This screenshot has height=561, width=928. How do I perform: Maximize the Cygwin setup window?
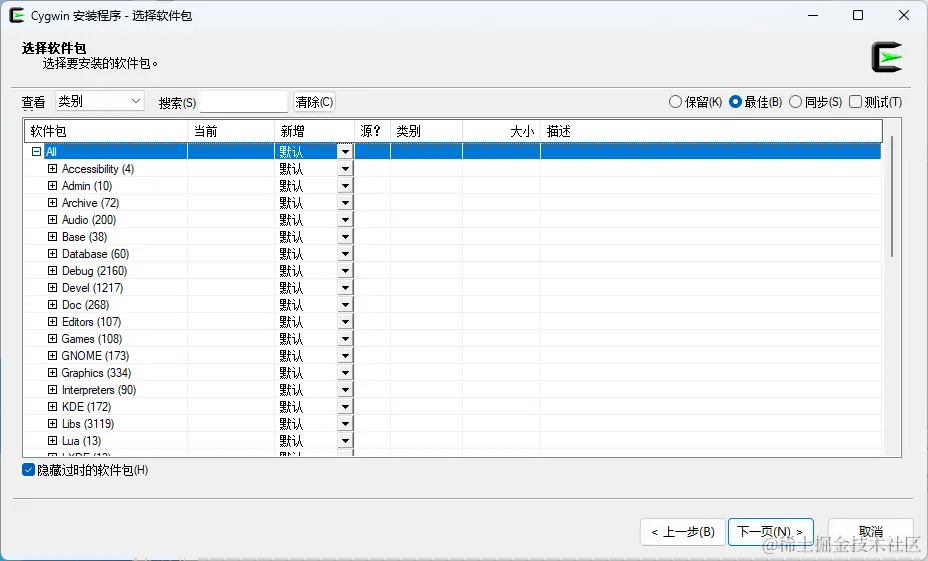(858, 15)
